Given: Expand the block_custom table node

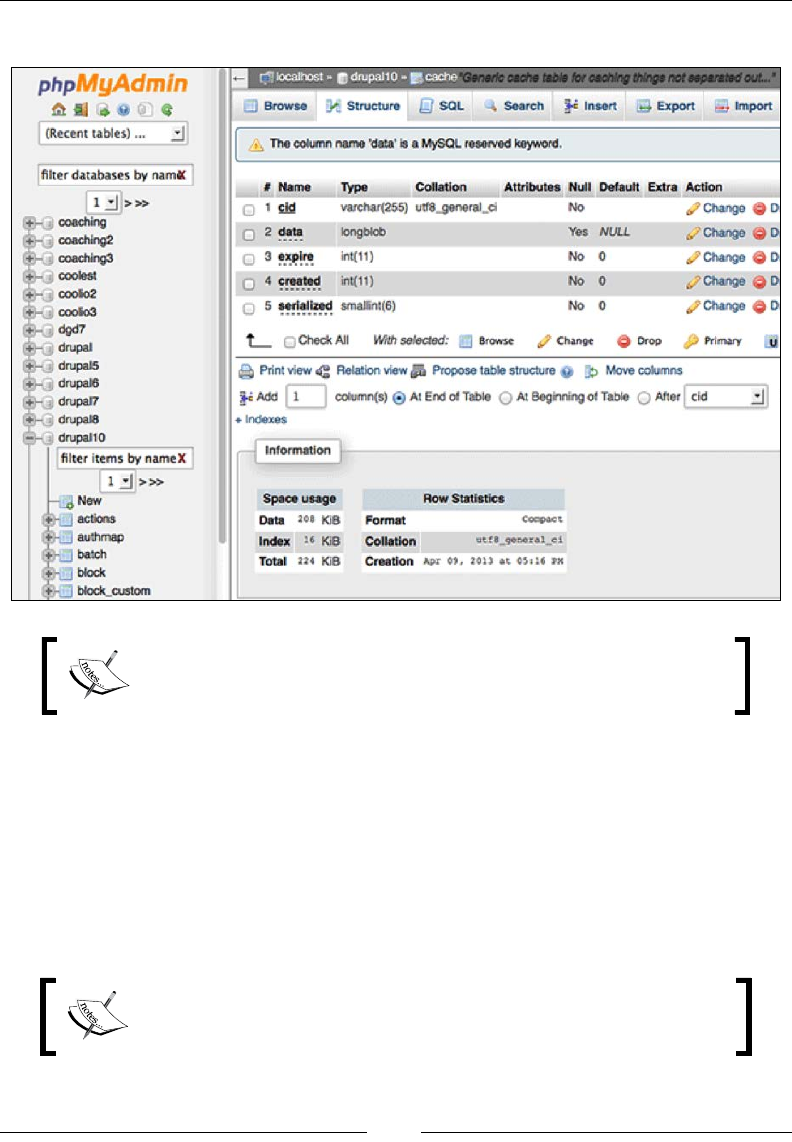Looking at the screenshot, I should 48,591.
